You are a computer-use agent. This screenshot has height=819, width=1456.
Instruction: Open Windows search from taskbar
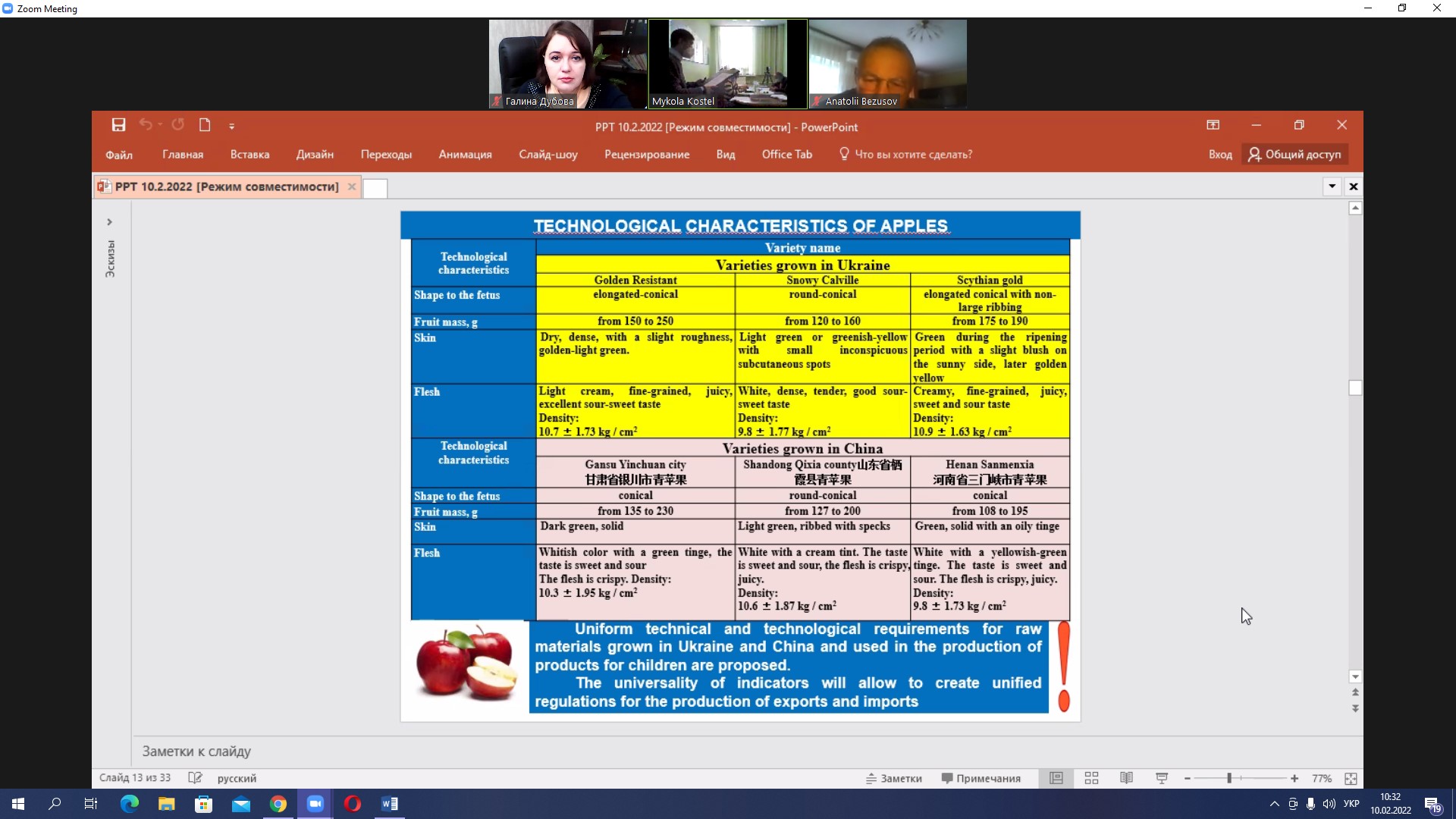55,804
